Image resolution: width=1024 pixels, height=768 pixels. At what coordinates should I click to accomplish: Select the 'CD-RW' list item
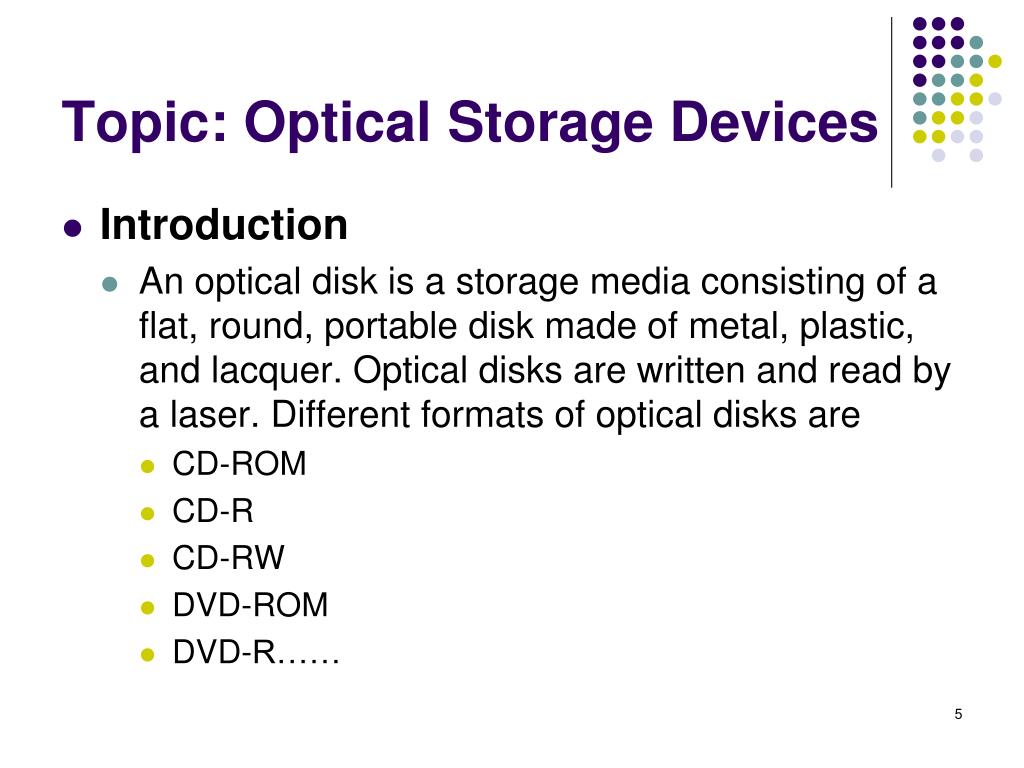[x=228, y=558]
